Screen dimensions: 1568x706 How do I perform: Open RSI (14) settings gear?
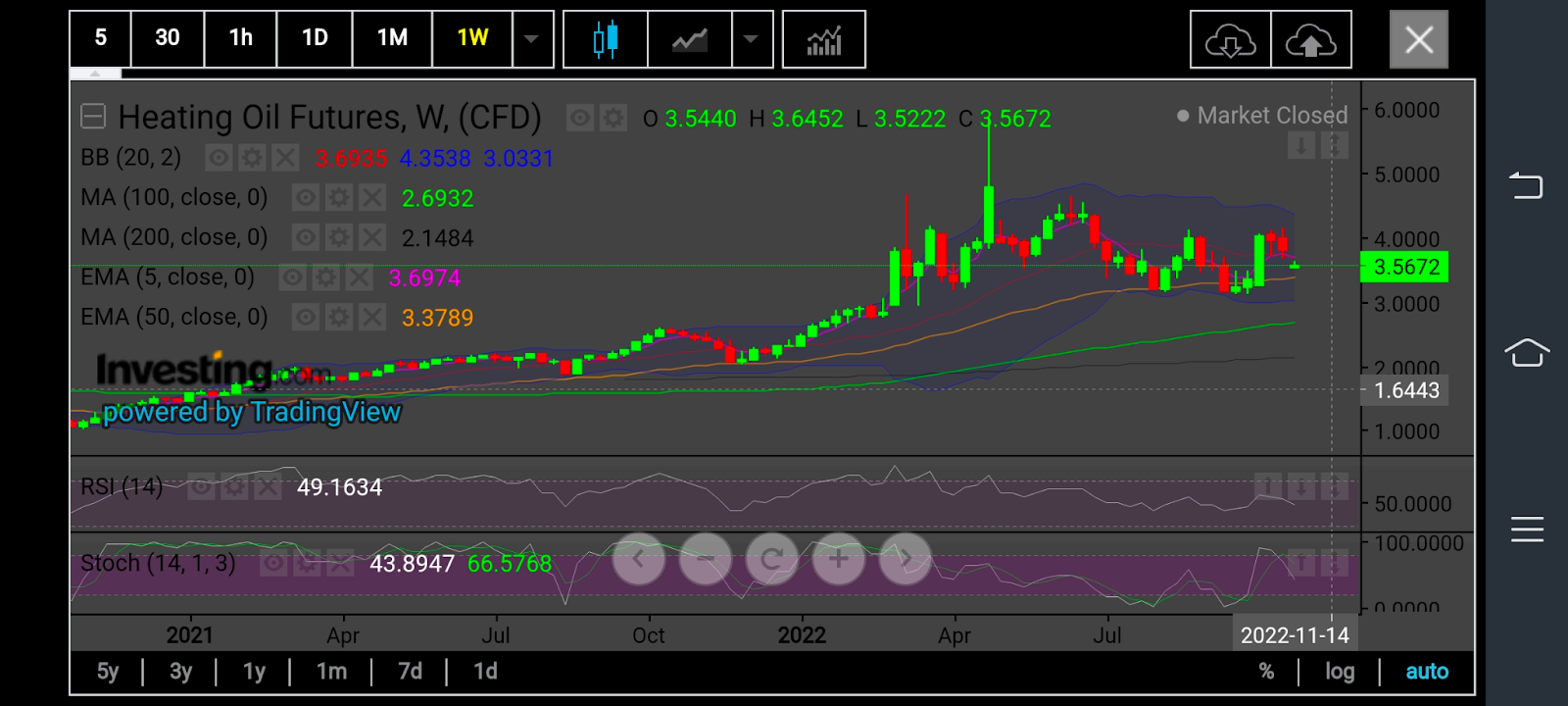[234, 486]
